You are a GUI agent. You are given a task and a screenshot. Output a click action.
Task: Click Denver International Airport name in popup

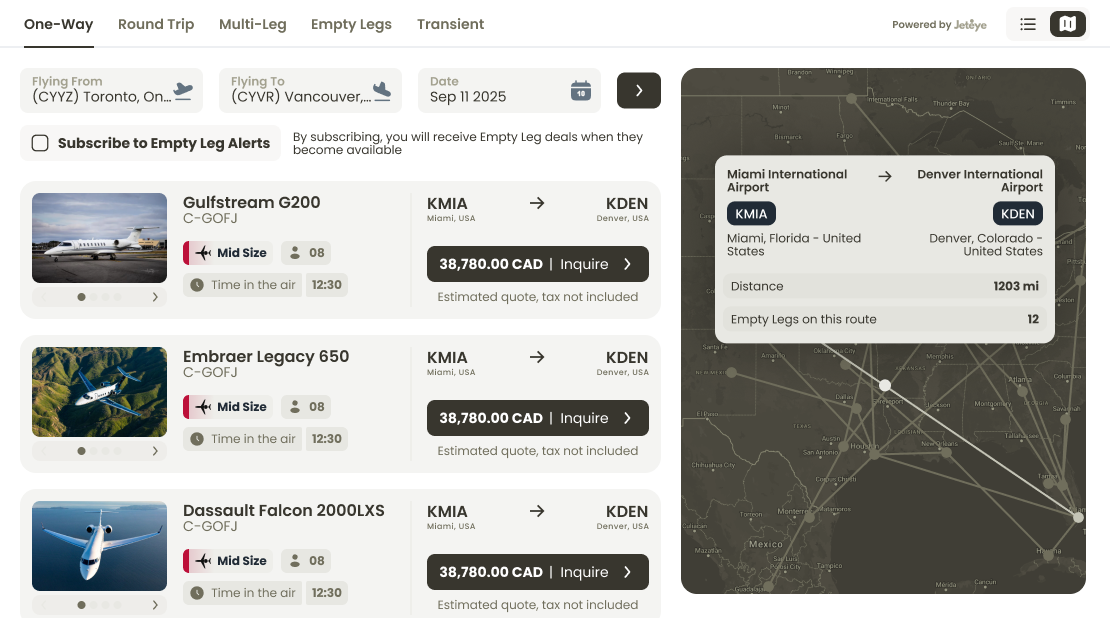(980, 181)
